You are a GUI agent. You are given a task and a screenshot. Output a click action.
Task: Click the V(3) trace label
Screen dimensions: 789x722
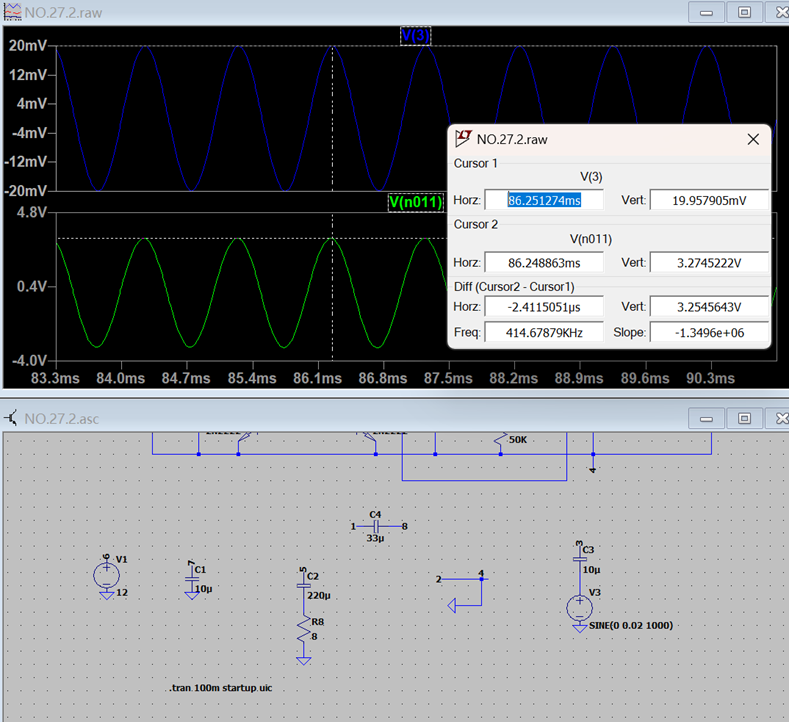415,36
